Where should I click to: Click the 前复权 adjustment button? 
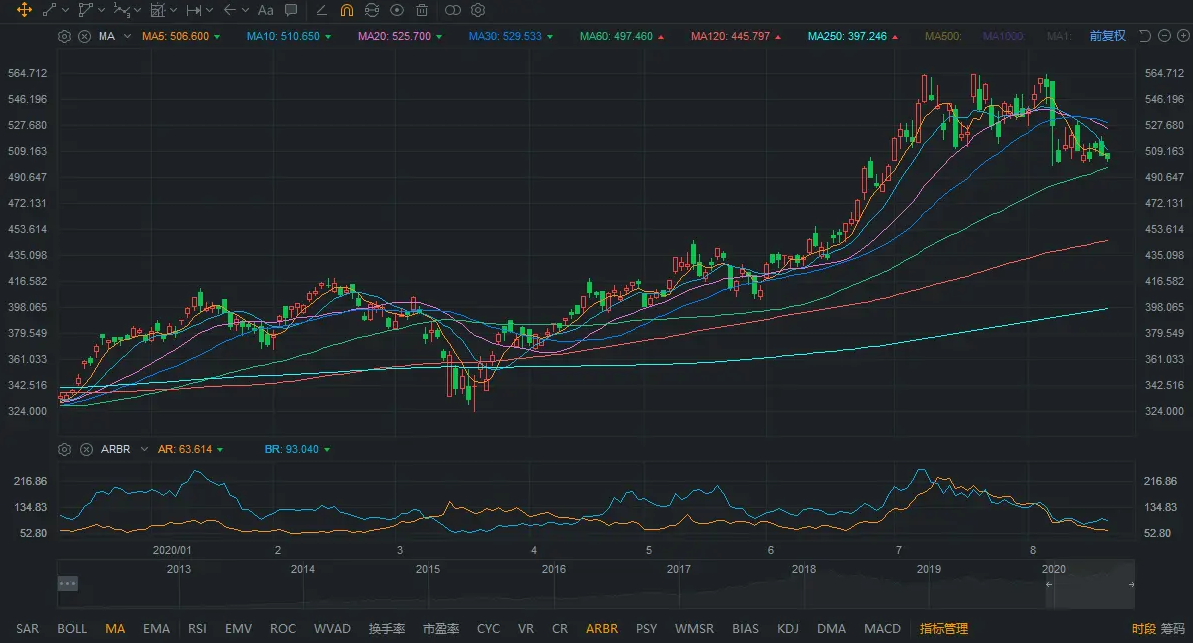[1107, 36]
